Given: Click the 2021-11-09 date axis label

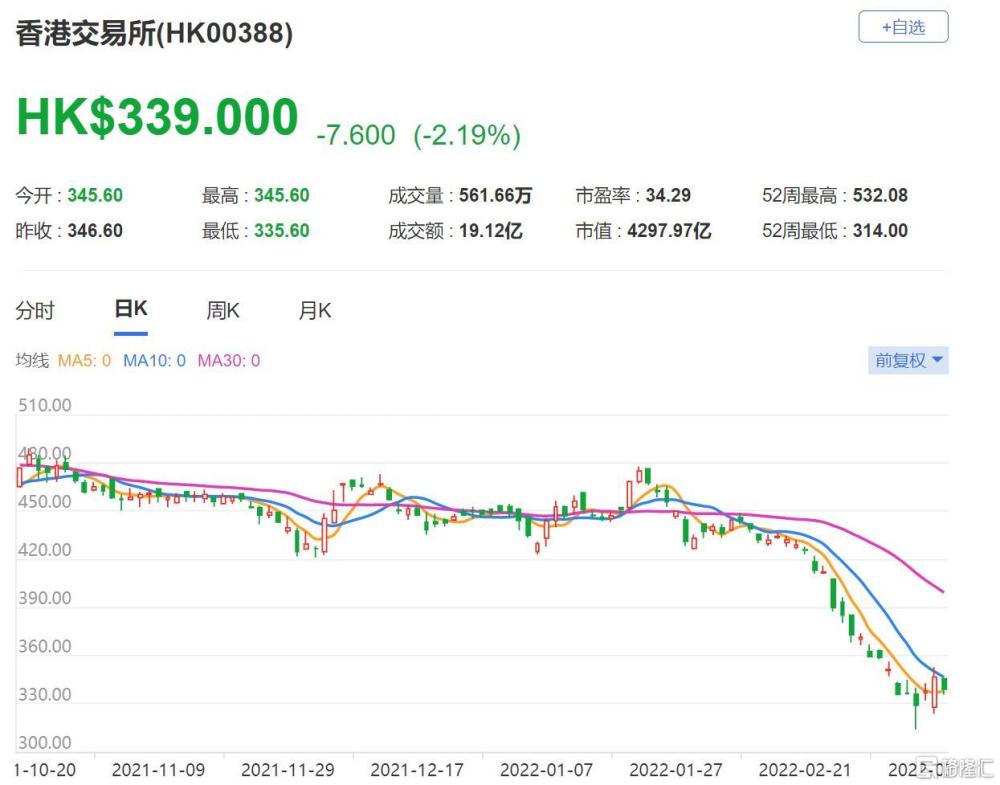Looking at the screenshot, I should [x=158, y=770].
